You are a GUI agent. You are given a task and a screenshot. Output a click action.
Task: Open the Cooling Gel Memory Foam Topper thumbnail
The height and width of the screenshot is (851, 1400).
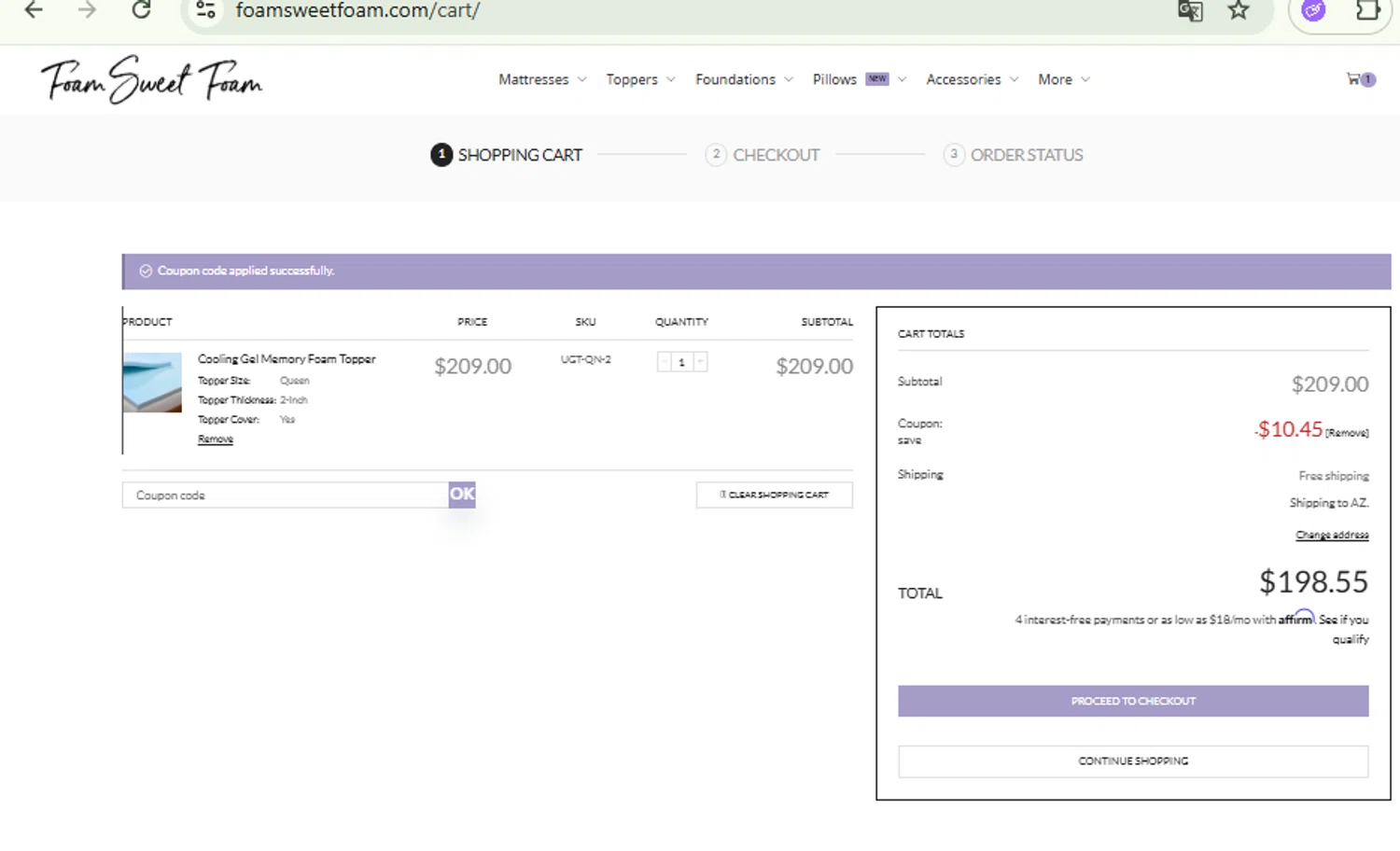coord(152,383)
